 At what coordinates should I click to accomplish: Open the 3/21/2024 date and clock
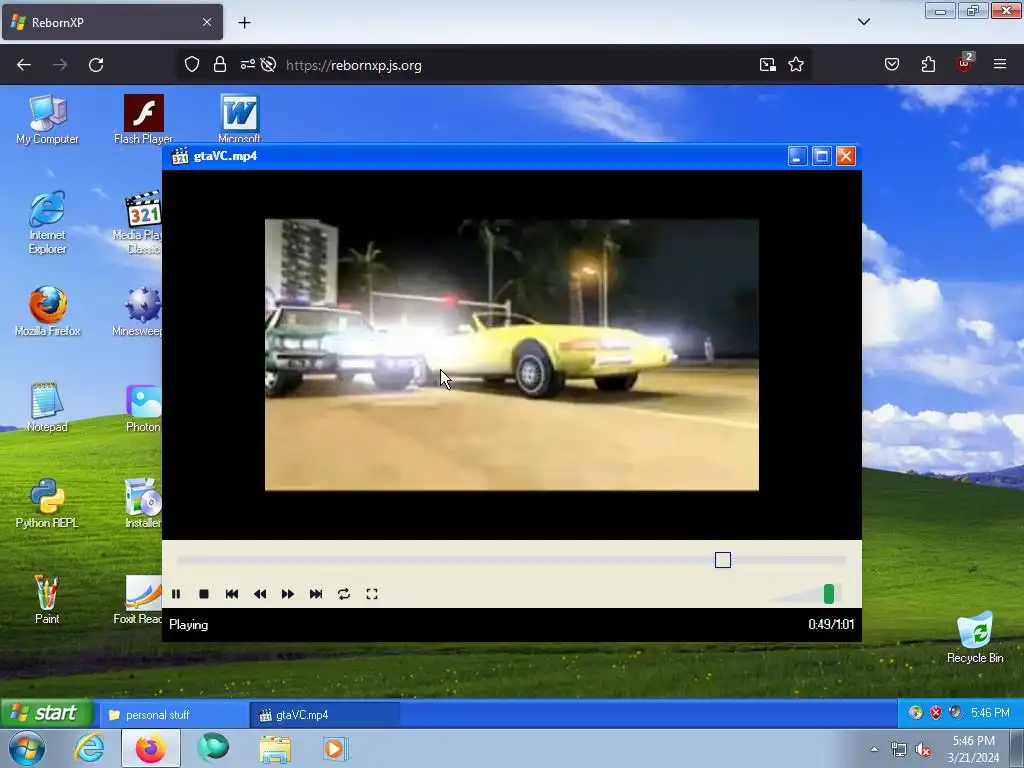(973, 749)
